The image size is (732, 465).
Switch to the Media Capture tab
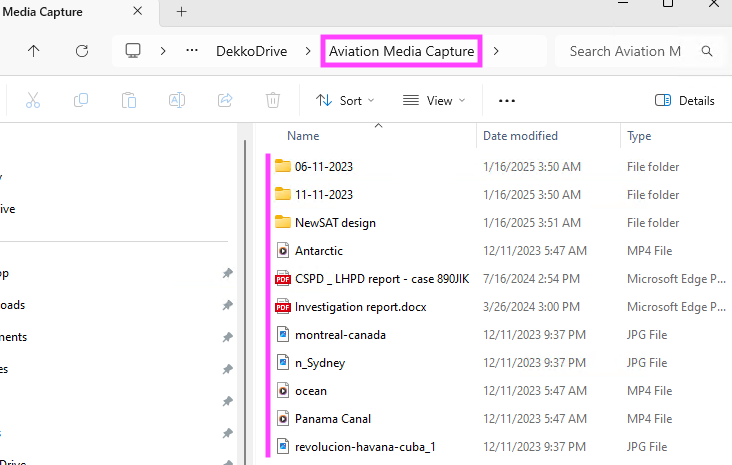pyautogui.click(x=42, y=12)
